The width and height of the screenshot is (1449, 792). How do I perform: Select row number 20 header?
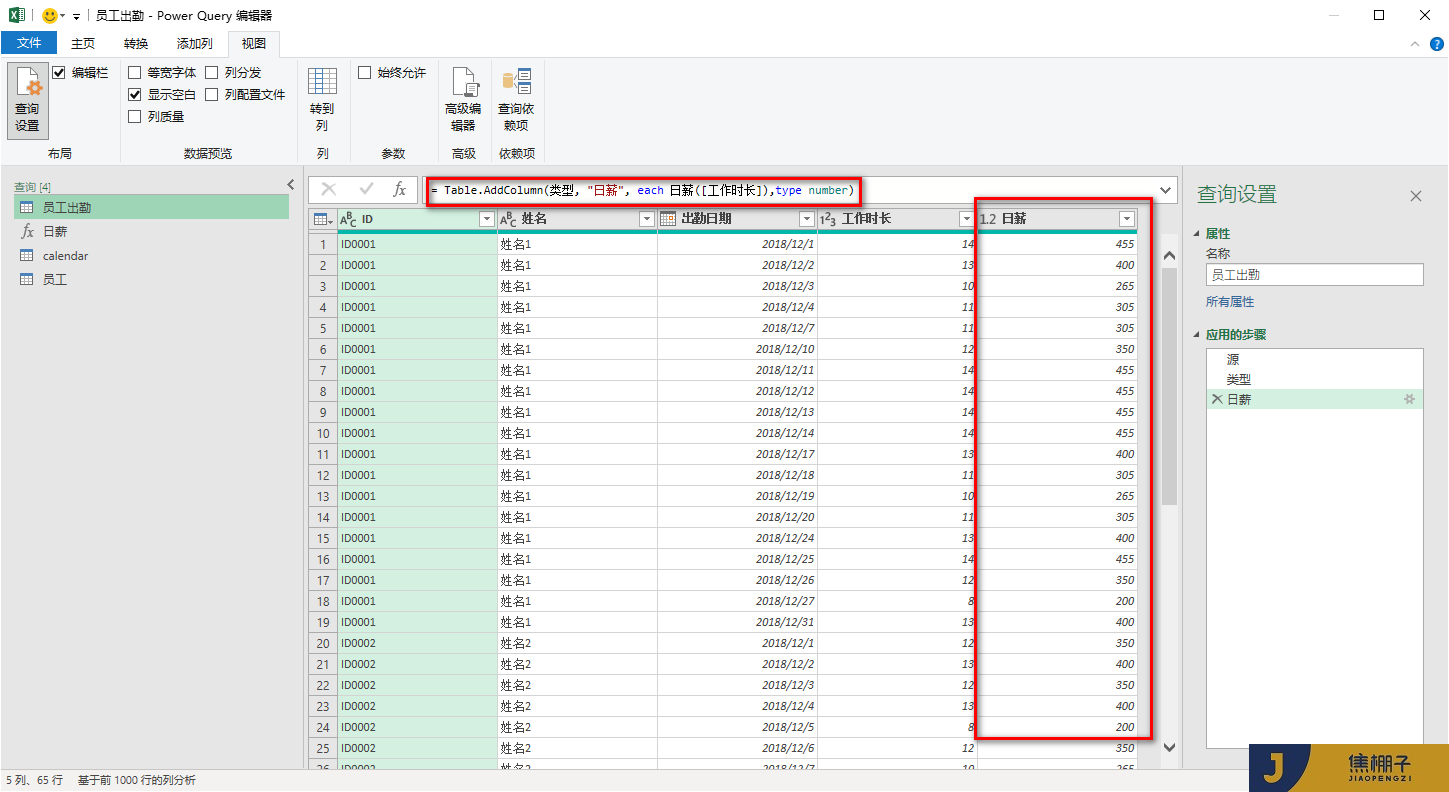pos(323,643)
